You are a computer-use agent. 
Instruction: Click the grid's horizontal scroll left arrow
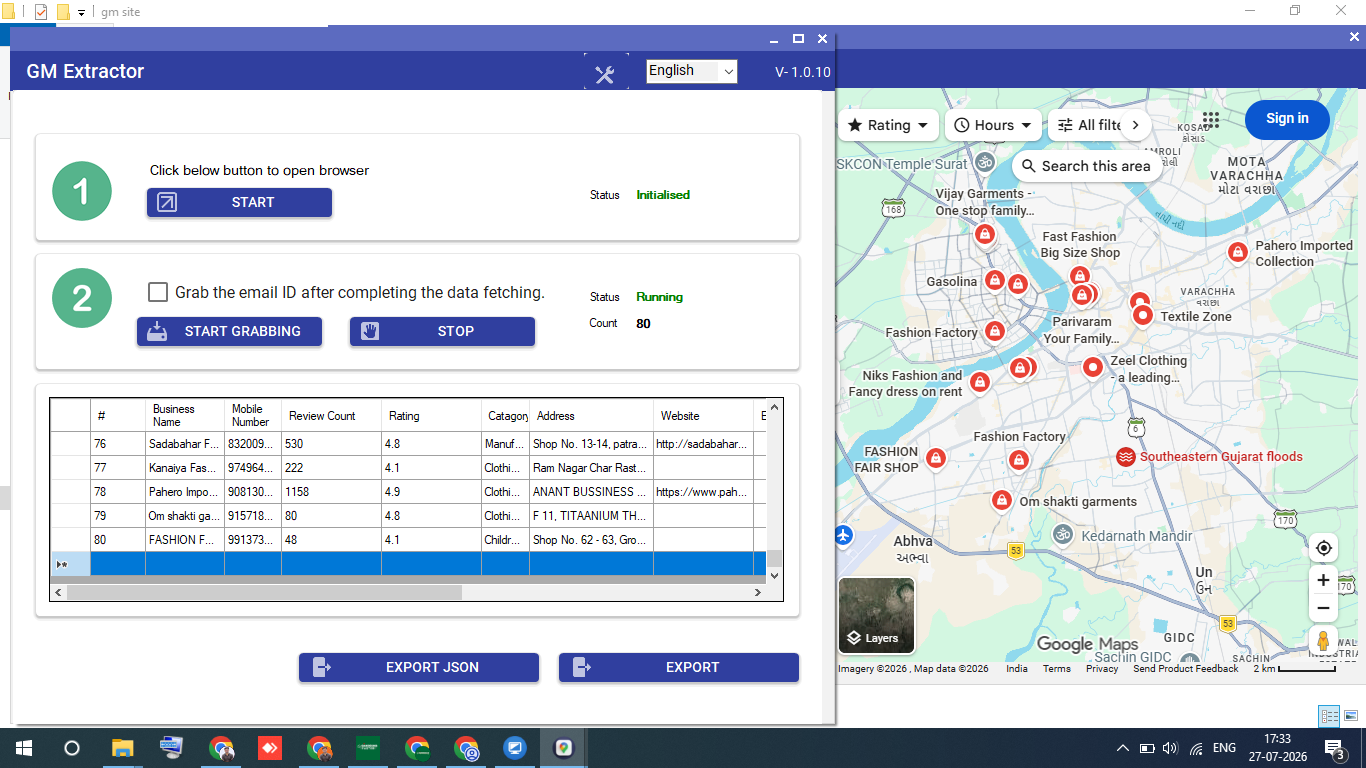(59, 593)
